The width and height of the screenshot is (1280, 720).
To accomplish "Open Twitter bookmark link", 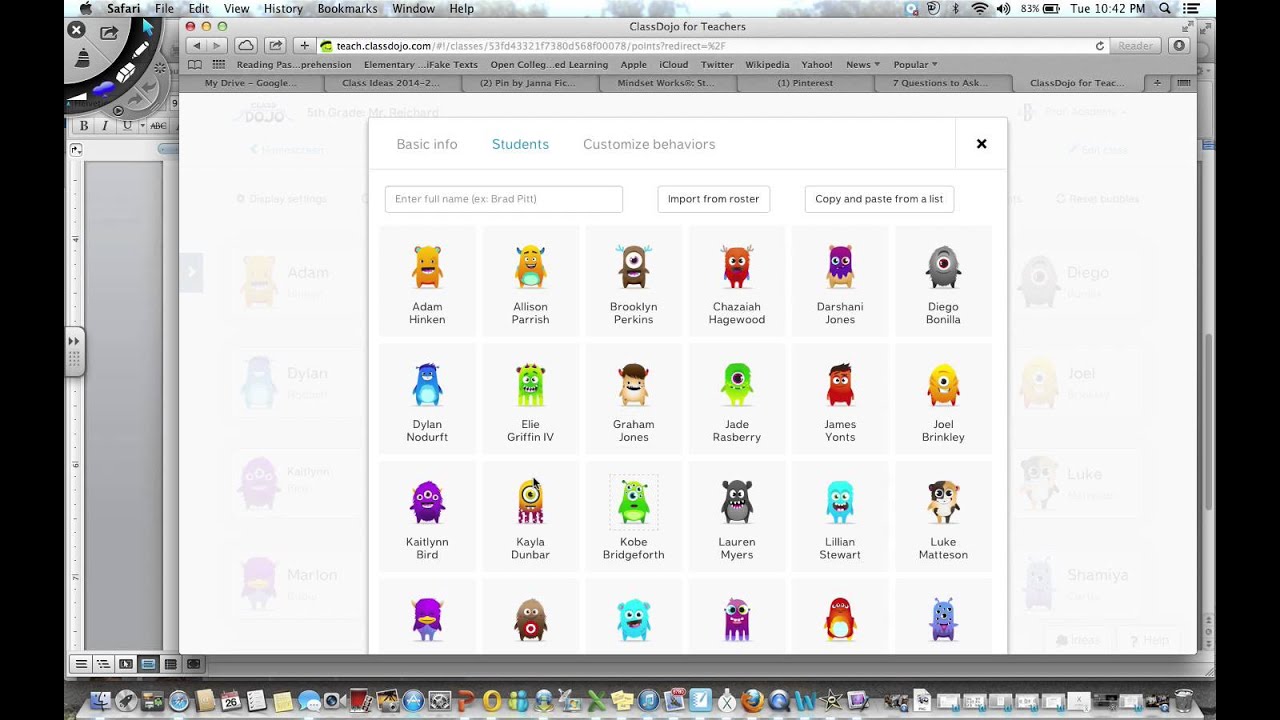I will coord(717,65).
